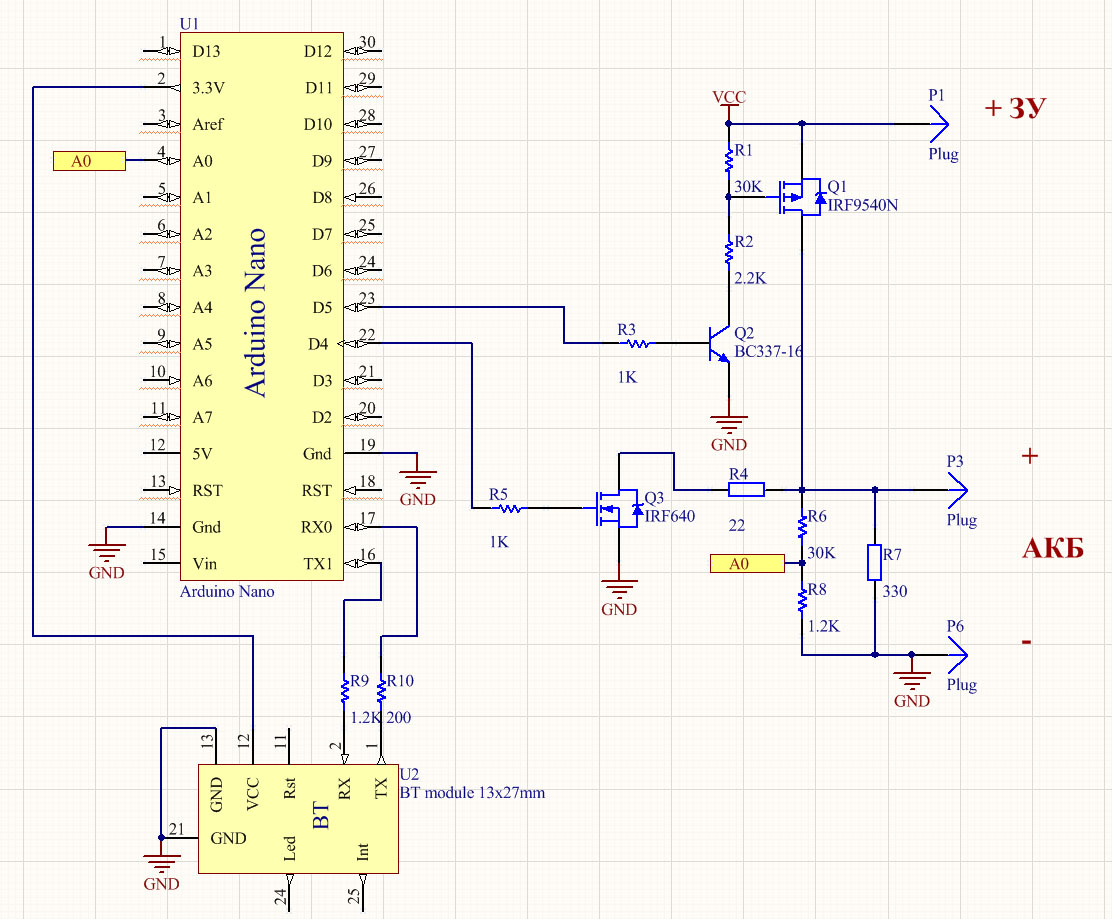
Task: Select the P6 plug connector symbol
Action: click(x=957, y=654)
